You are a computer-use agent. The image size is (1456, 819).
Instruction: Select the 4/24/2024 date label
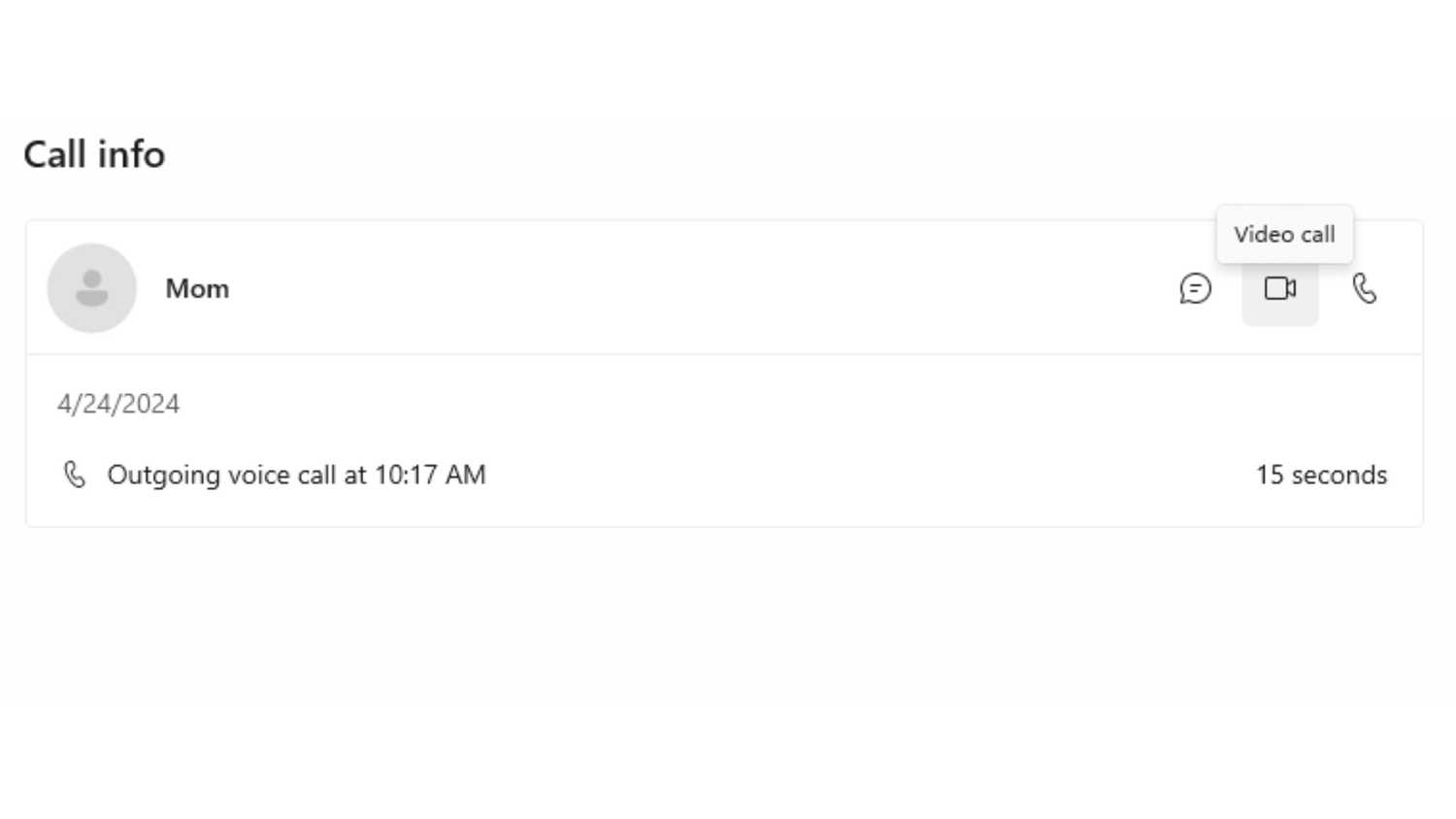118,404
